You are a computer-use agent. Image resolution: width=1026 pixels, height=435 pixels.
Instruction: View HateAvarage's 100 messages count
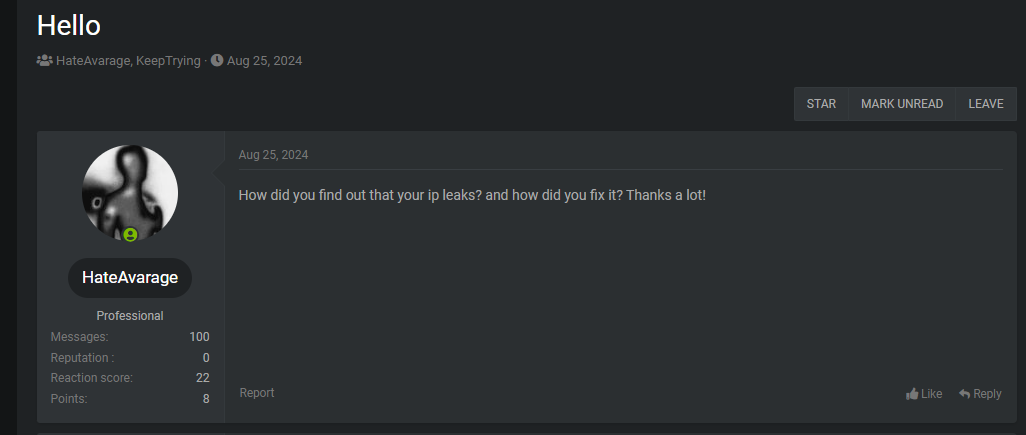199,337
